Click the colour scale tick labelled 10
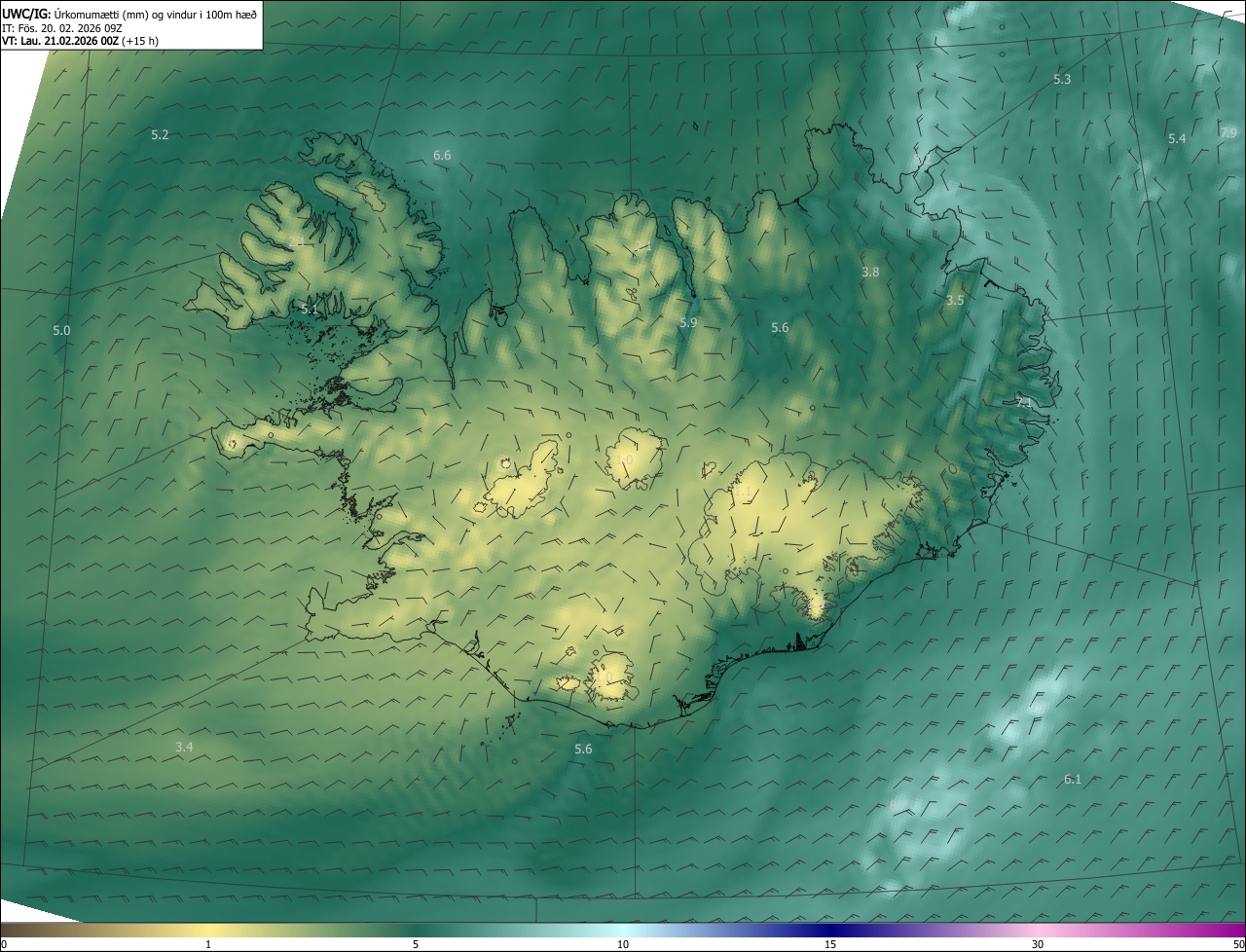 pyautogui.click(x=623, y=944)
